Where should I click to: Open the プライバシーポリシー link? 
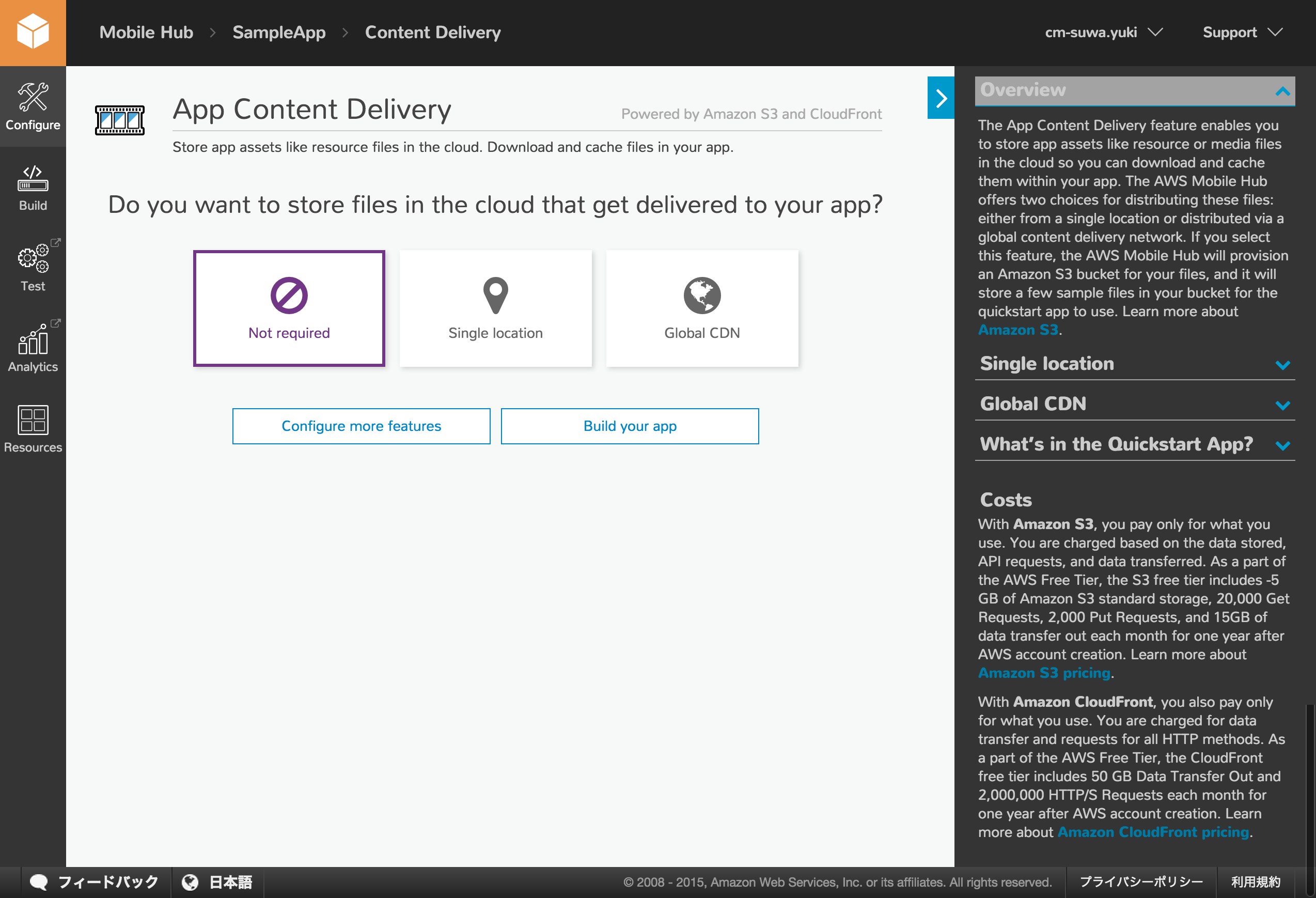click(1141, 881)
